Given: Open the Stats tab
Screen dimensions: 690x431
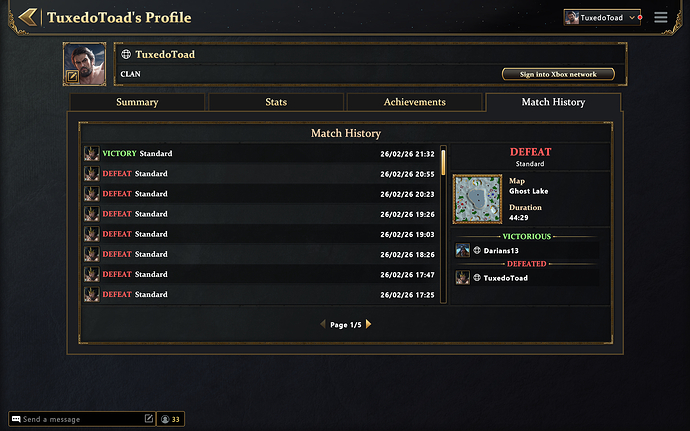Looking at the screenshot, I should point(276,102).
